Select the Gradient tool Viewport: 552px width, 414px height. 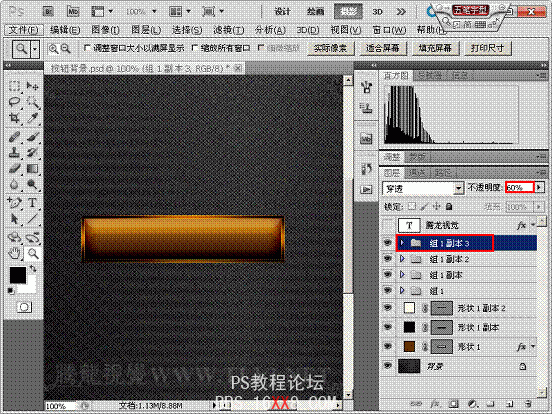tap(32, 169)
